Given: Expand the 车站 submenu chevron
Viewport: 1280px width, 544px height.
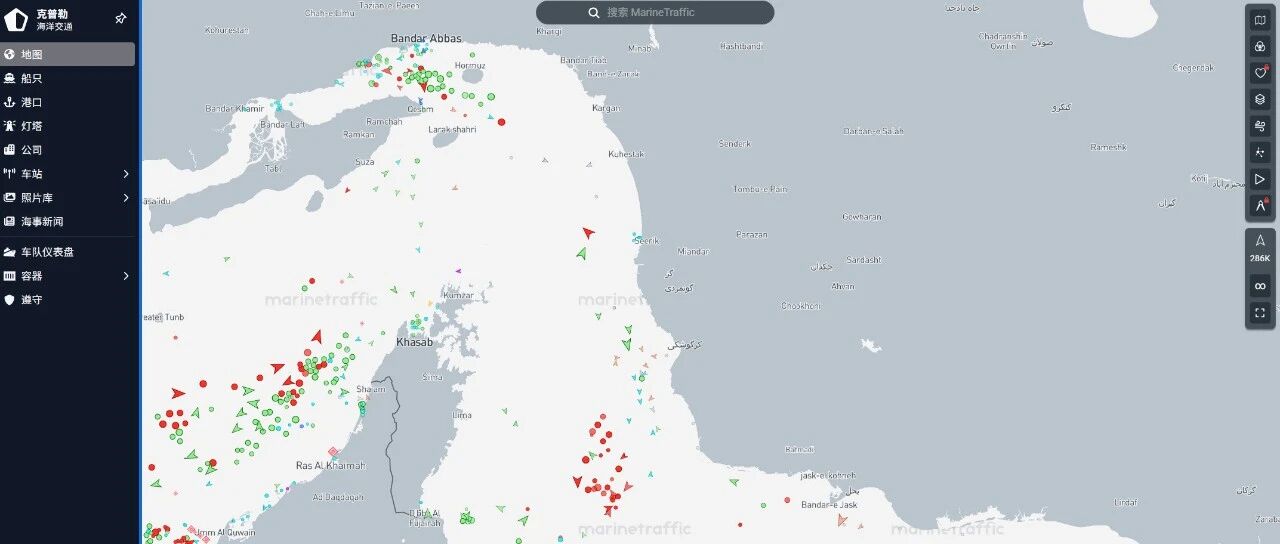Looking at the screenshot, I should [x=126, y=174].
